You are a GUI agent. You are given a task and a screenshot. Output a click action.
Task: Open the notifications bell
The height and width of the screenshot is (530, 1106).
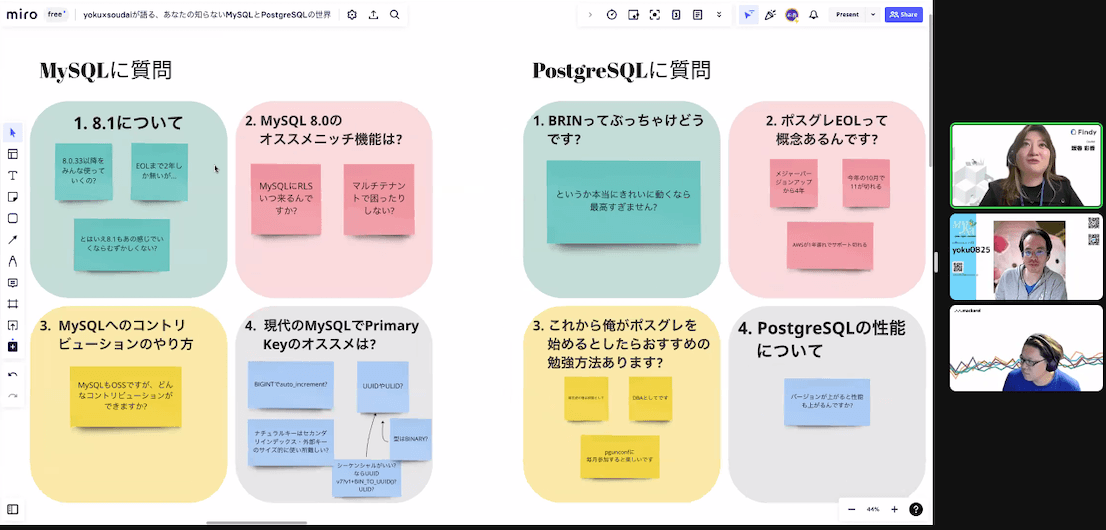[x=813, y=15]
